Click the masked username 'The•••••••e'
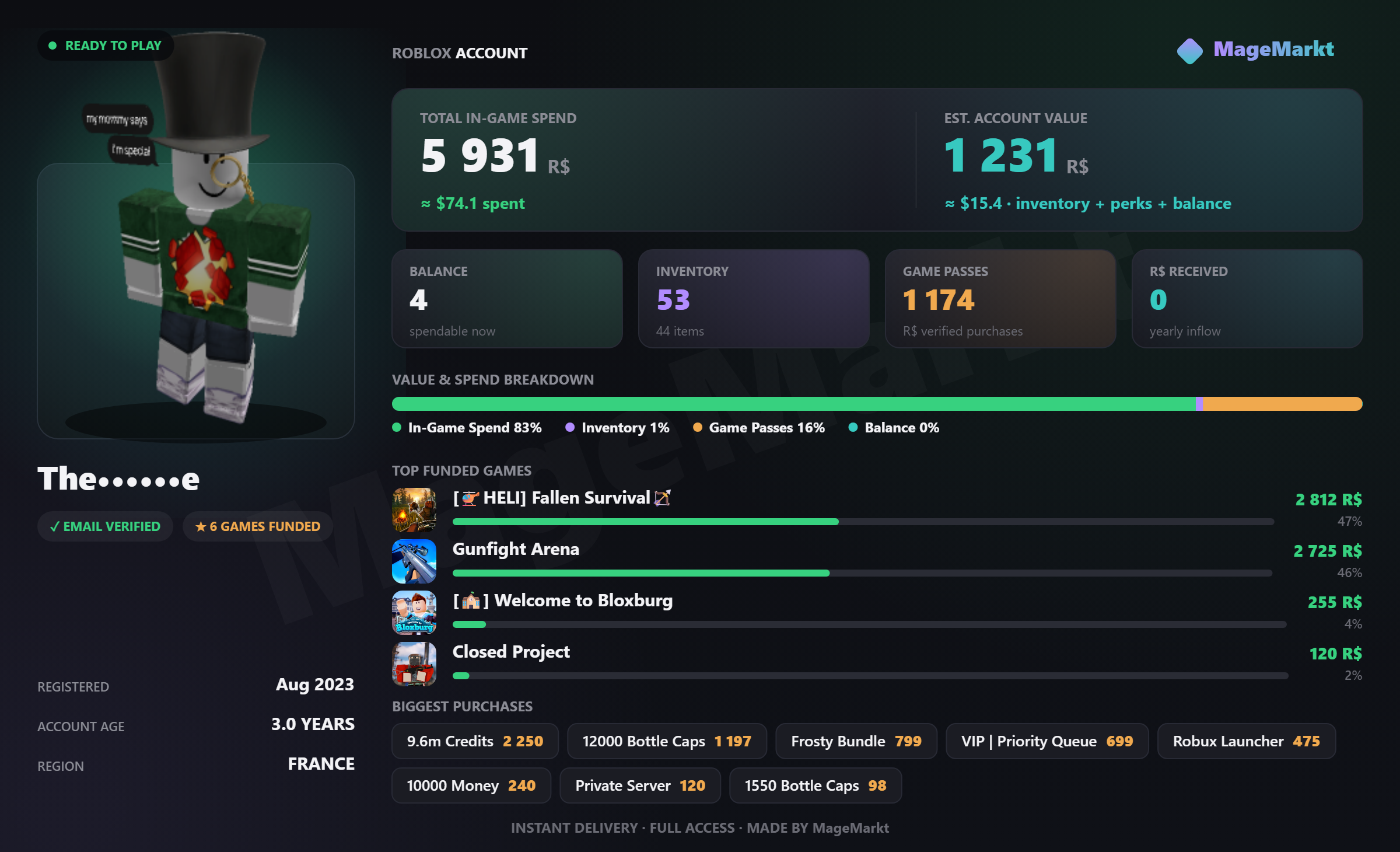 click(118, 479)
